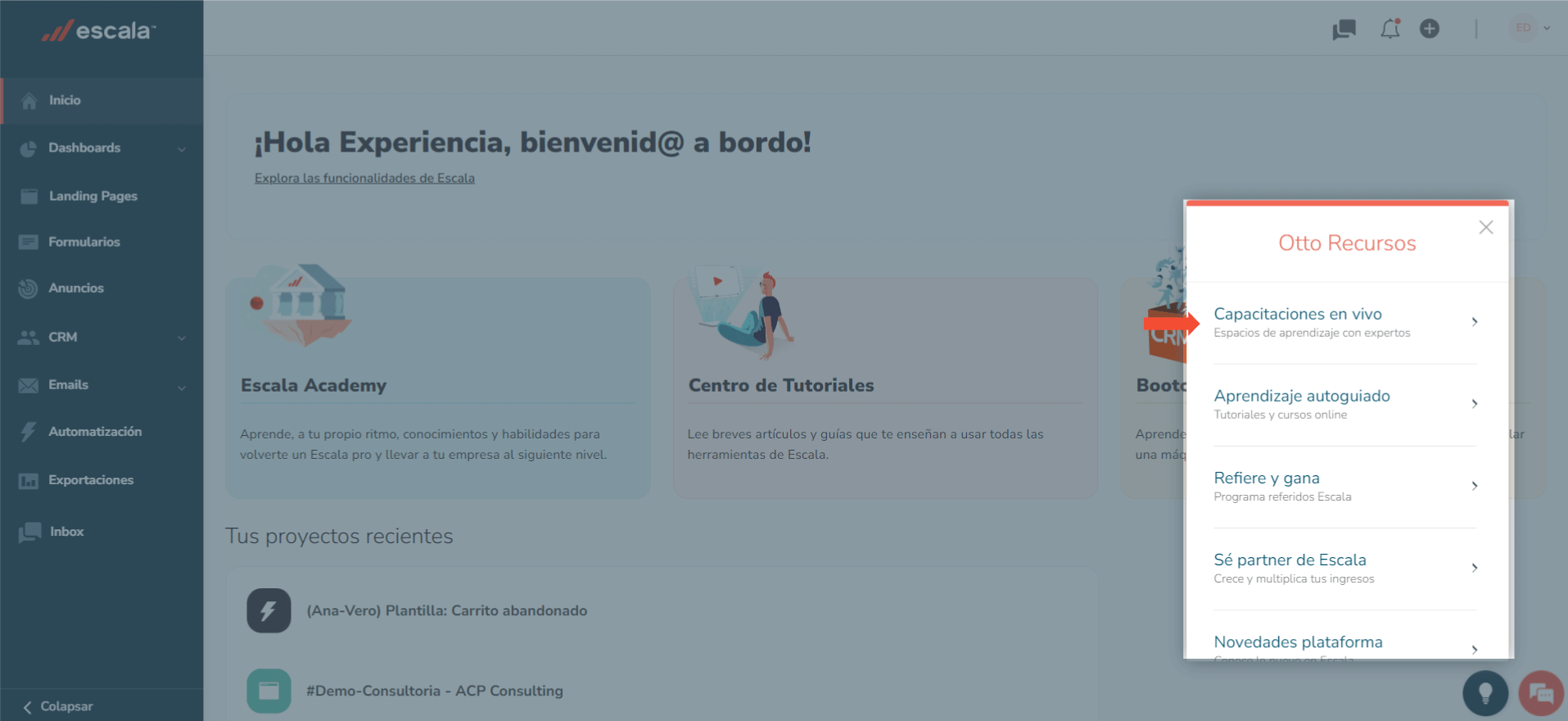Open (Ana-Vero) Plantilla: Carrito abandonado project
This screenshot has height=721, width=1568.
447,610
